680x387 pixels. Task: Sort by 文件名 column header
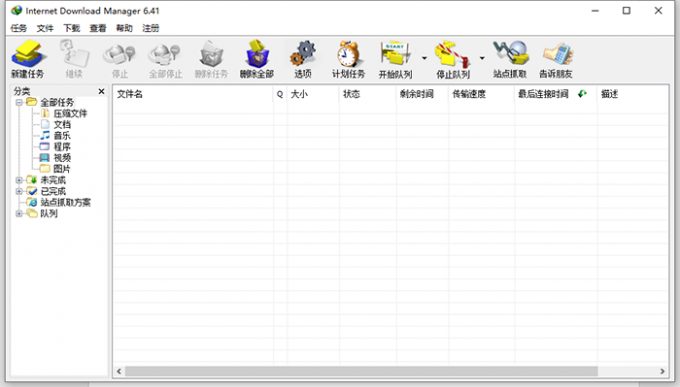tap(193, 94)
